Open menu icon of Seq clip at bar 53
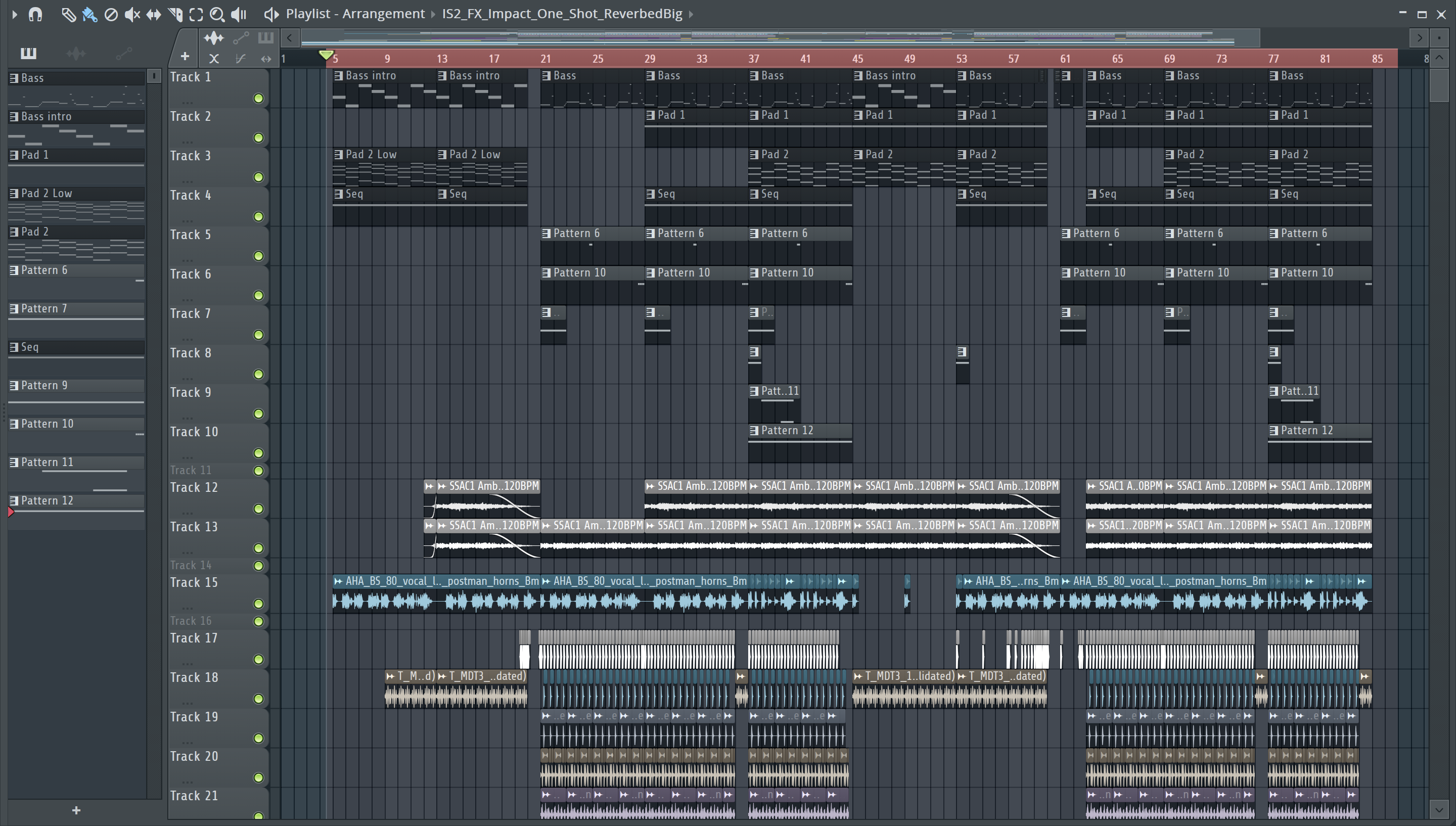This screenshot has width=1456, height=826. (962, 194)
